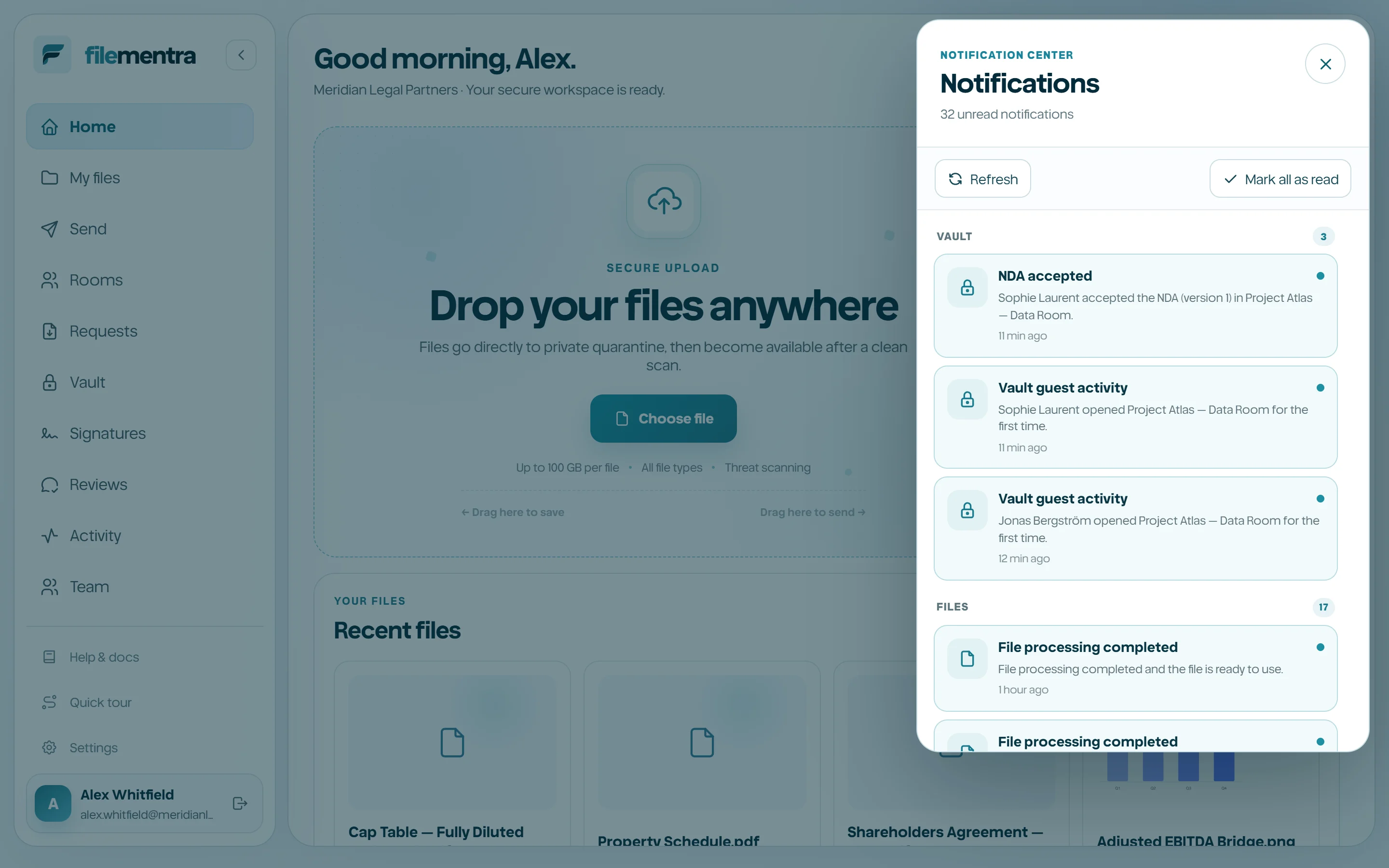The image size is (1389, 868).
Task: Click the Settings gear icon
Action: pos(49,747)
